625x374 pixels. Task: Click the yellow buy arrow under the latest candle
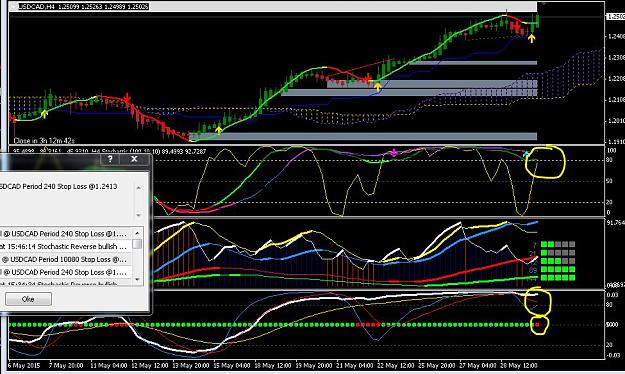tap(531, 38)
